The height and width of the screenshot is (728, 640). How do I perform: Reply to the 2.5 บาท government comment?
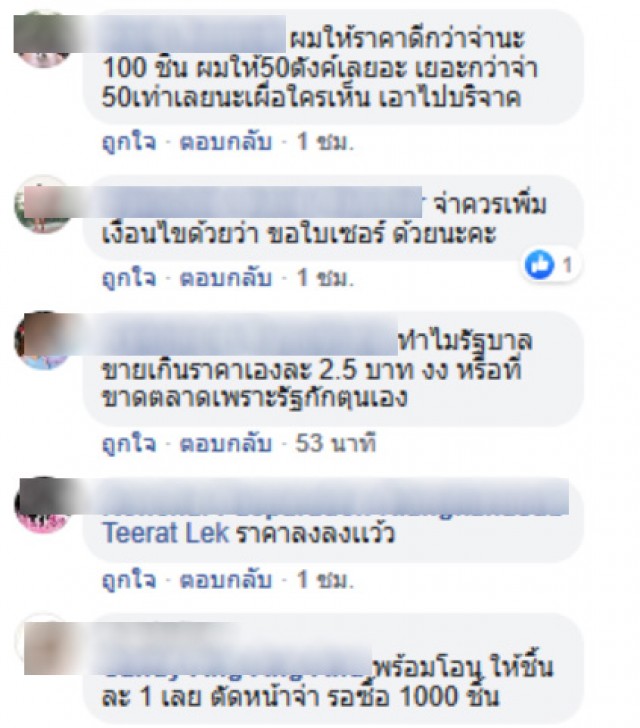[226, 444]
